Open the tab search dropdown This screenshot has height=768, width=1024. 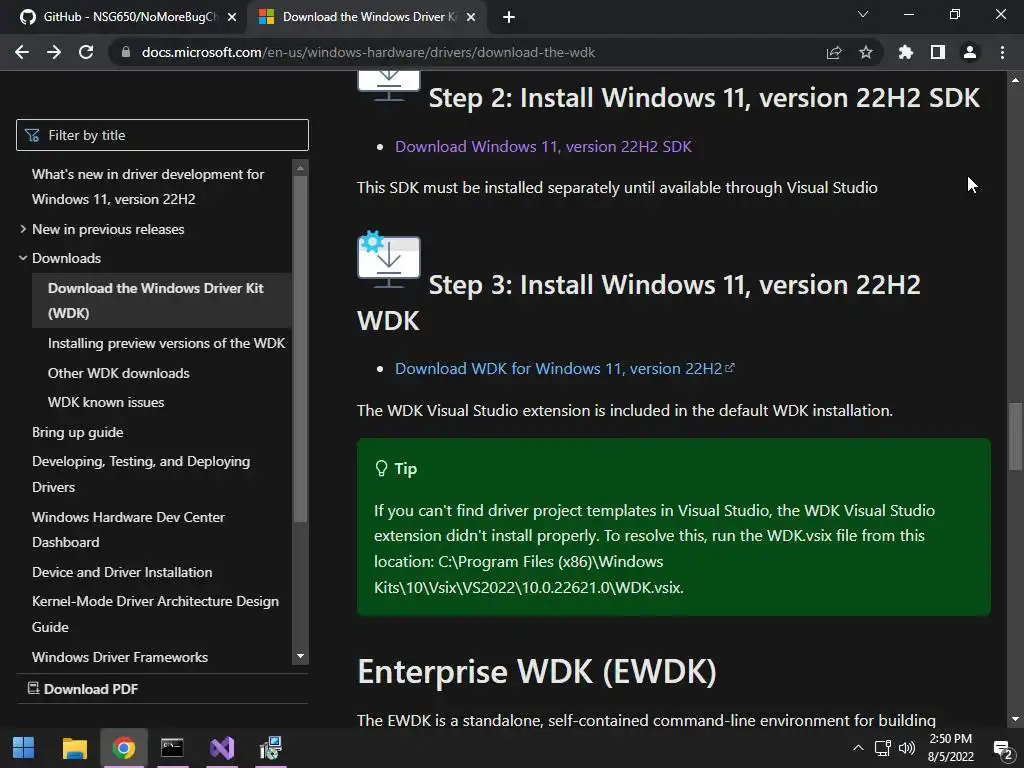(x=863, y=14)
